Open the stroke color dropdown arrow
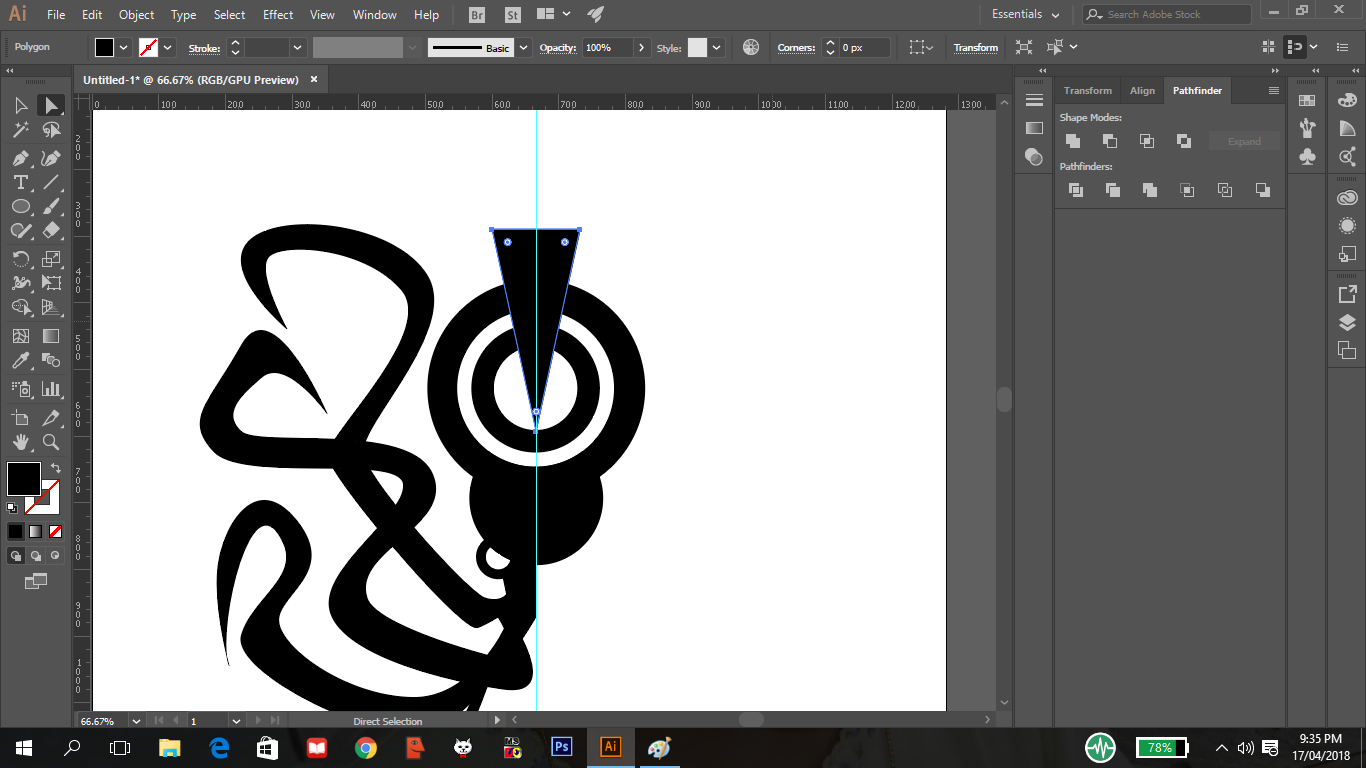 click(x=167, y=47)
